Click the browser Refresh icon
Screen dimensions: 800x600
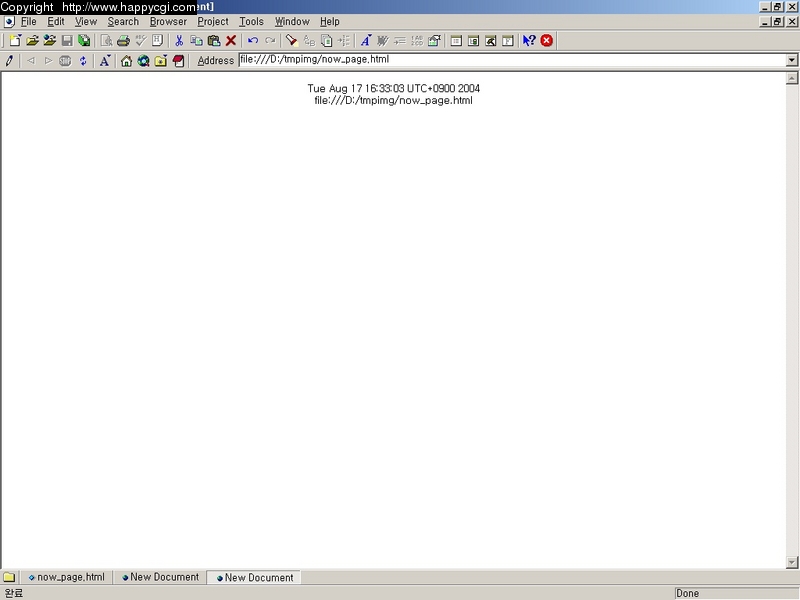click(x=83, y=61)
